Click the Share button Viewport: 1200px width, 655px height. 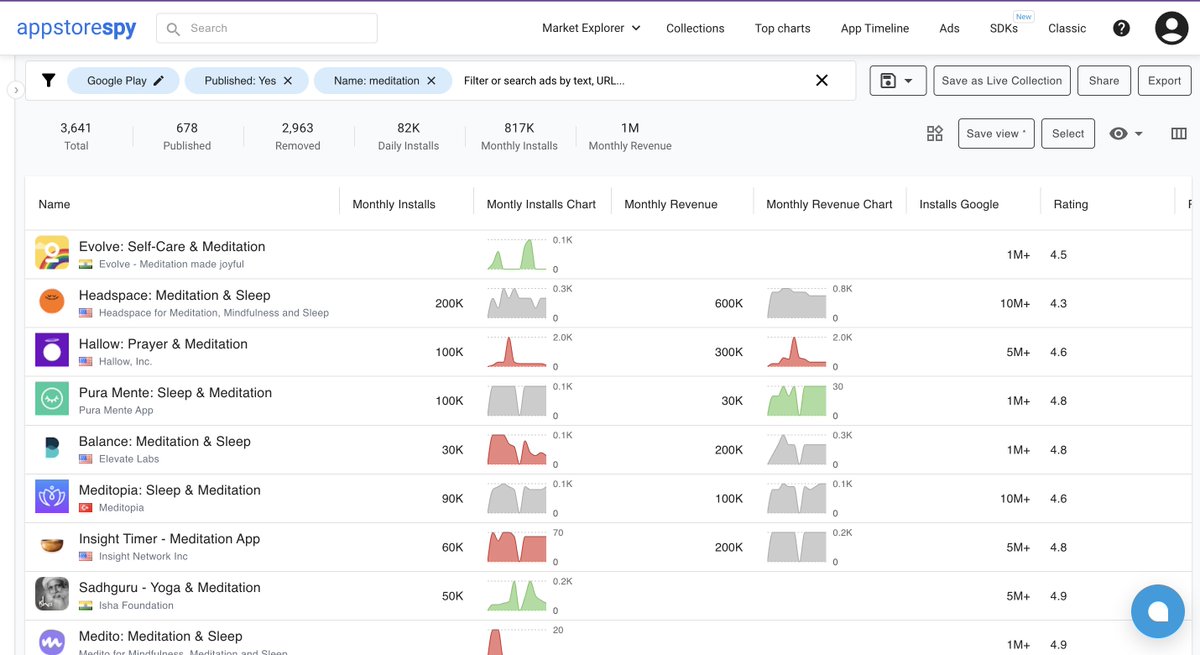(1104, 81)
